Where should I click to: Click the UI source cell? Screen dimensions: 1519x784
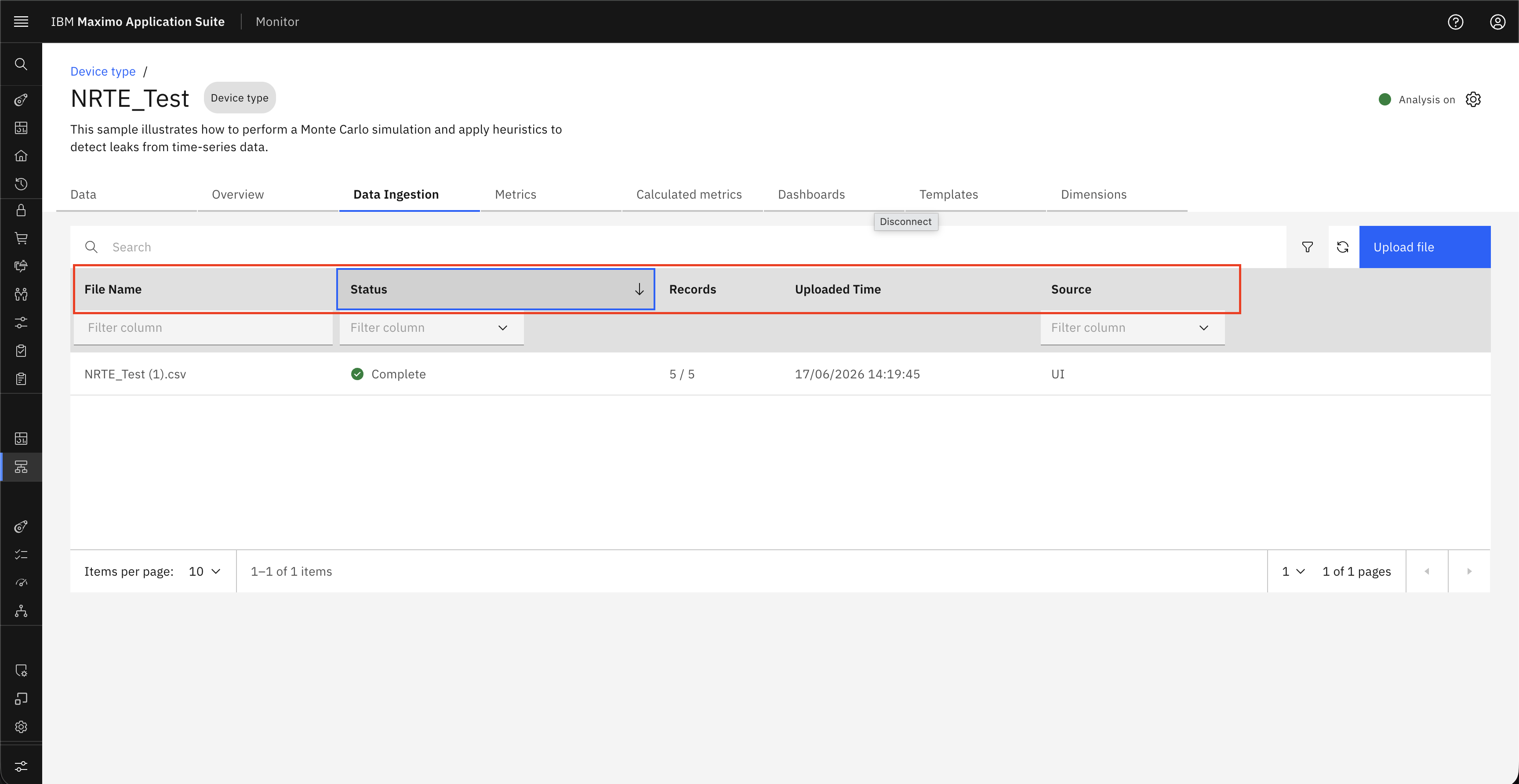click(x=1057, y=374)
